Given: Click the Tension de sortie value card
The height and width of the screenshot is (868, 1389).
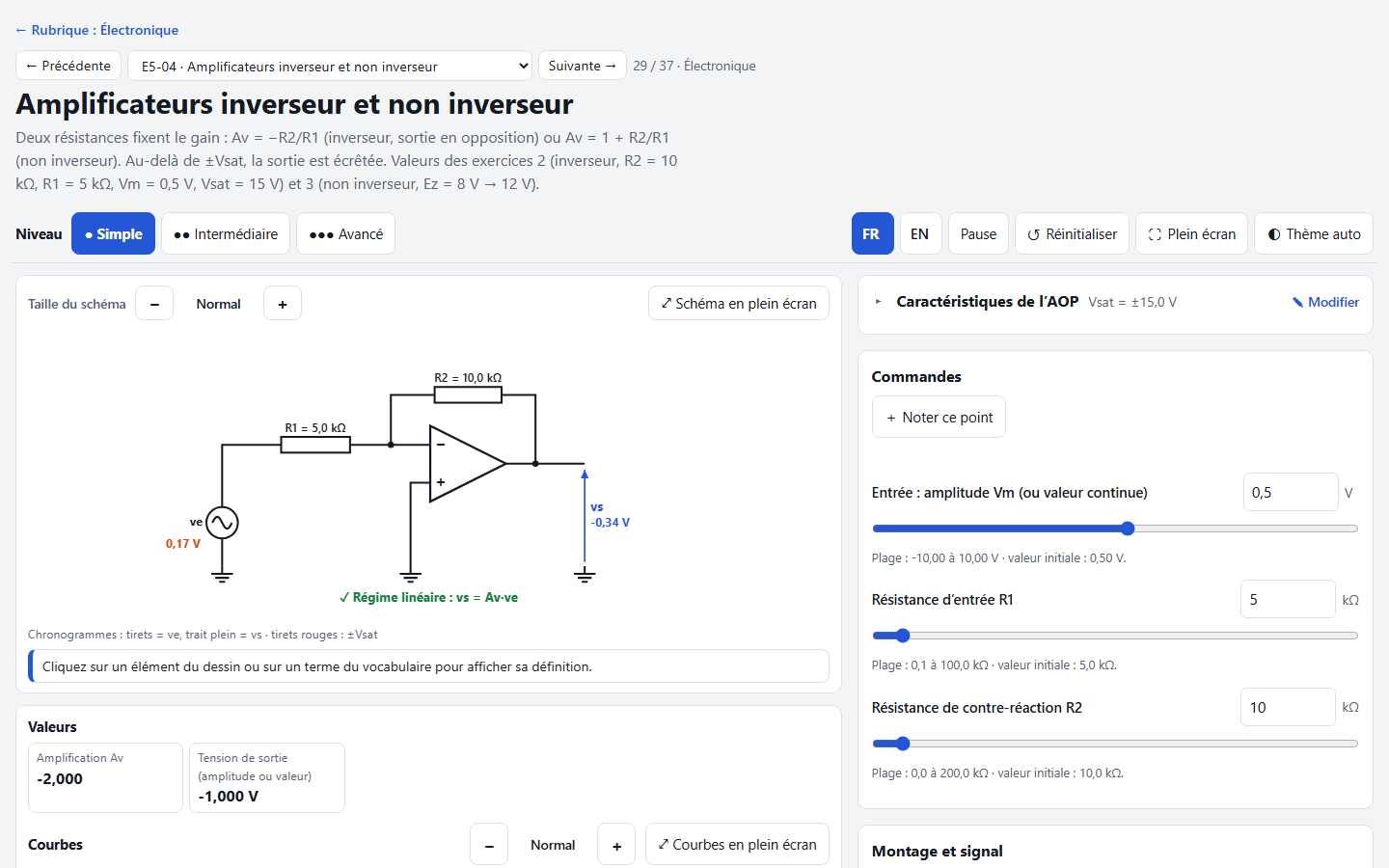Looking at the screenshot, I should [x=267, y=777].
